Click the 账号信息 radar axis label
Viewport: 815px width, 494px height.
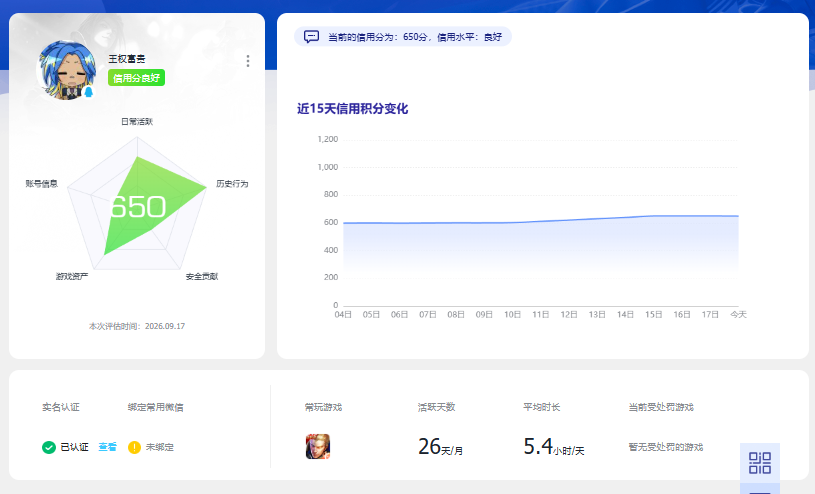click(x=42, y=184)
